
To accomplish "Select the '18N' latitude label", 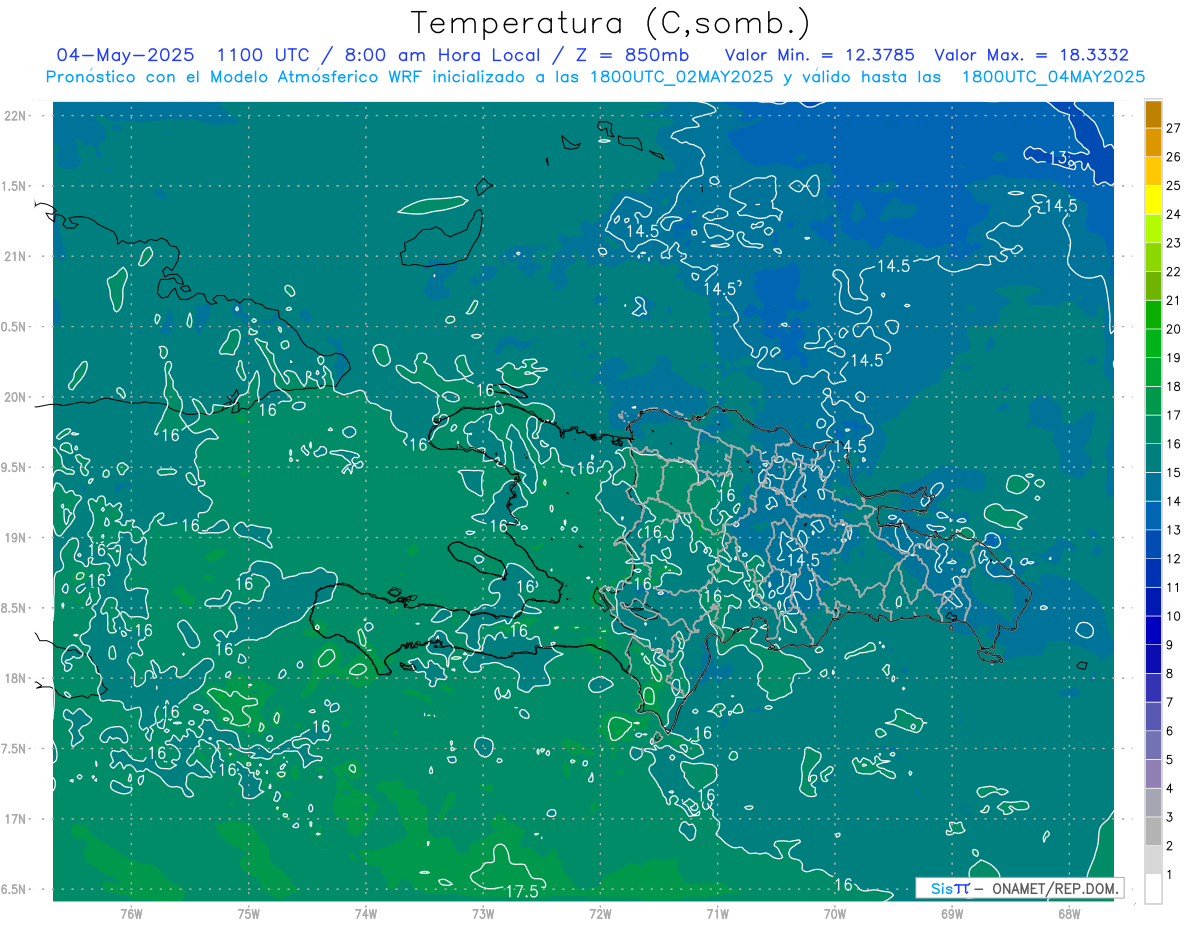I will coord(15,678).
